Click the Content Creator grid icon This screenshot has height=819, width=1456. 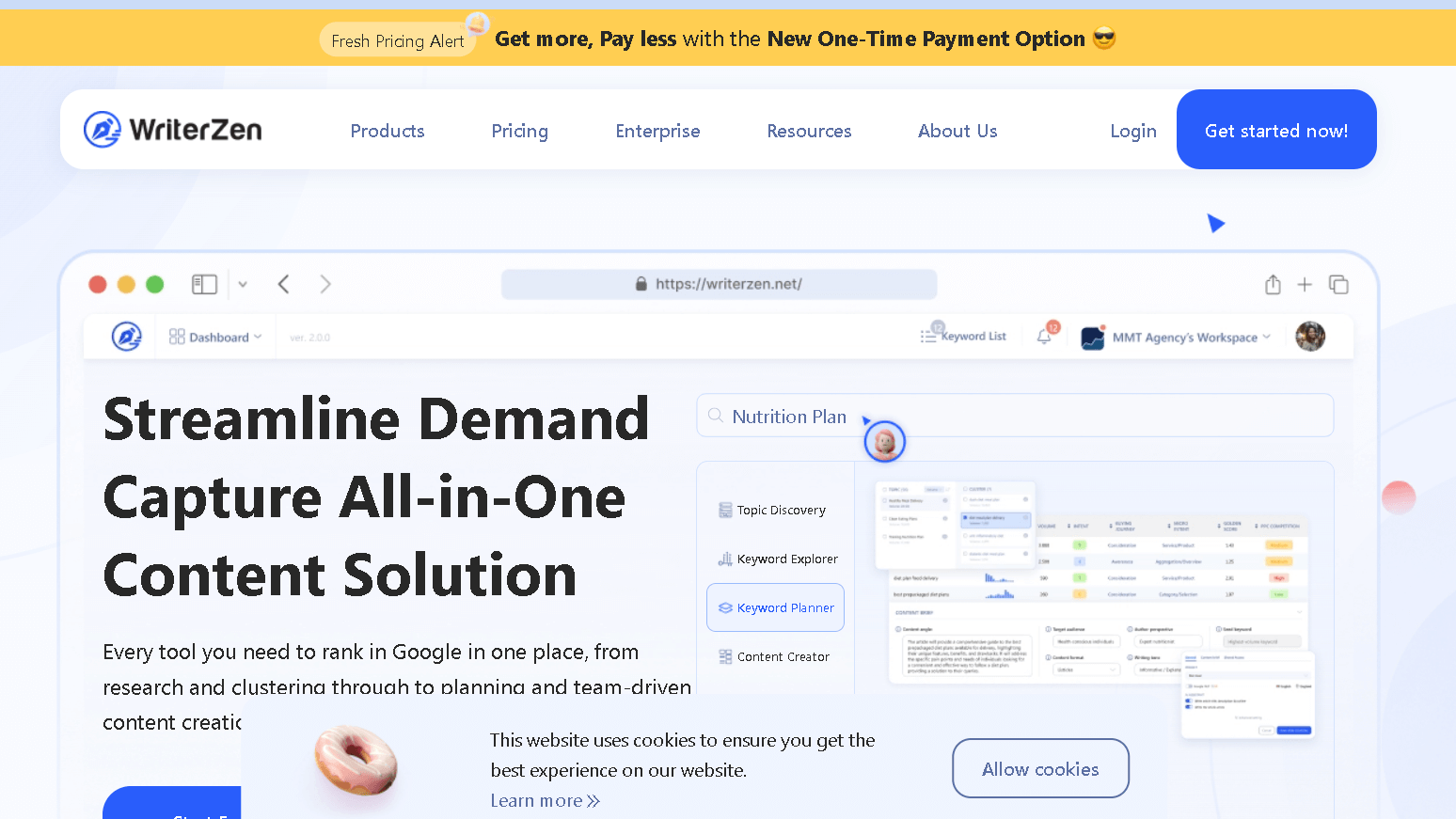pyautogui.click(x=725, y=656)
